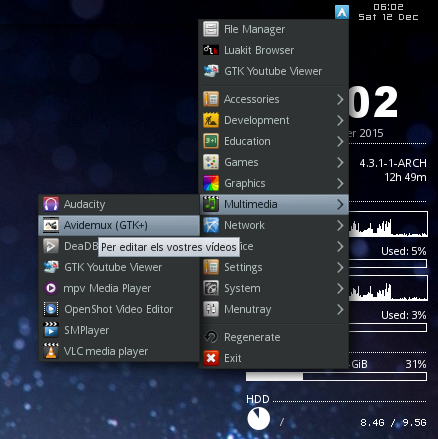
Task: Expand Games submenu arrow
Action: [x=340, y=162]
